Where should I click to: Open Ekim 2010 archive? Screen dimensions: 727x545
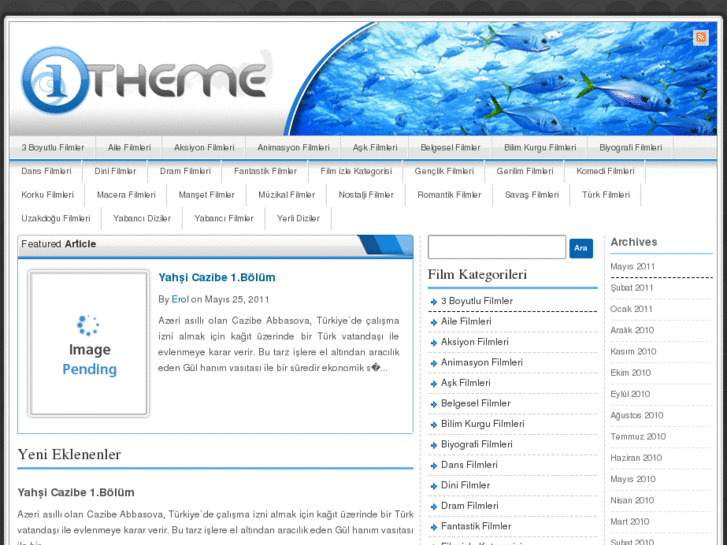631,373
